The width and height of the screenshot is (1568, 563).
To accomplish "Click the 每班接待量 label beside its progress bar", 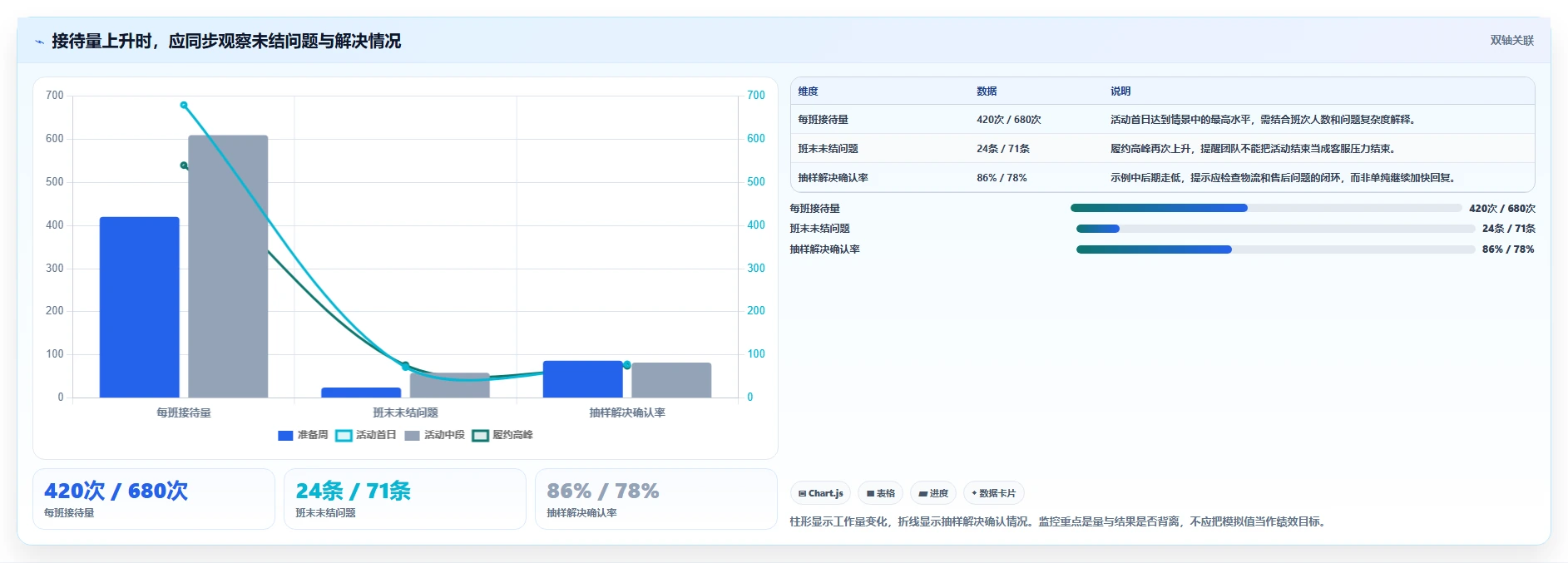I will click(814, 209).
